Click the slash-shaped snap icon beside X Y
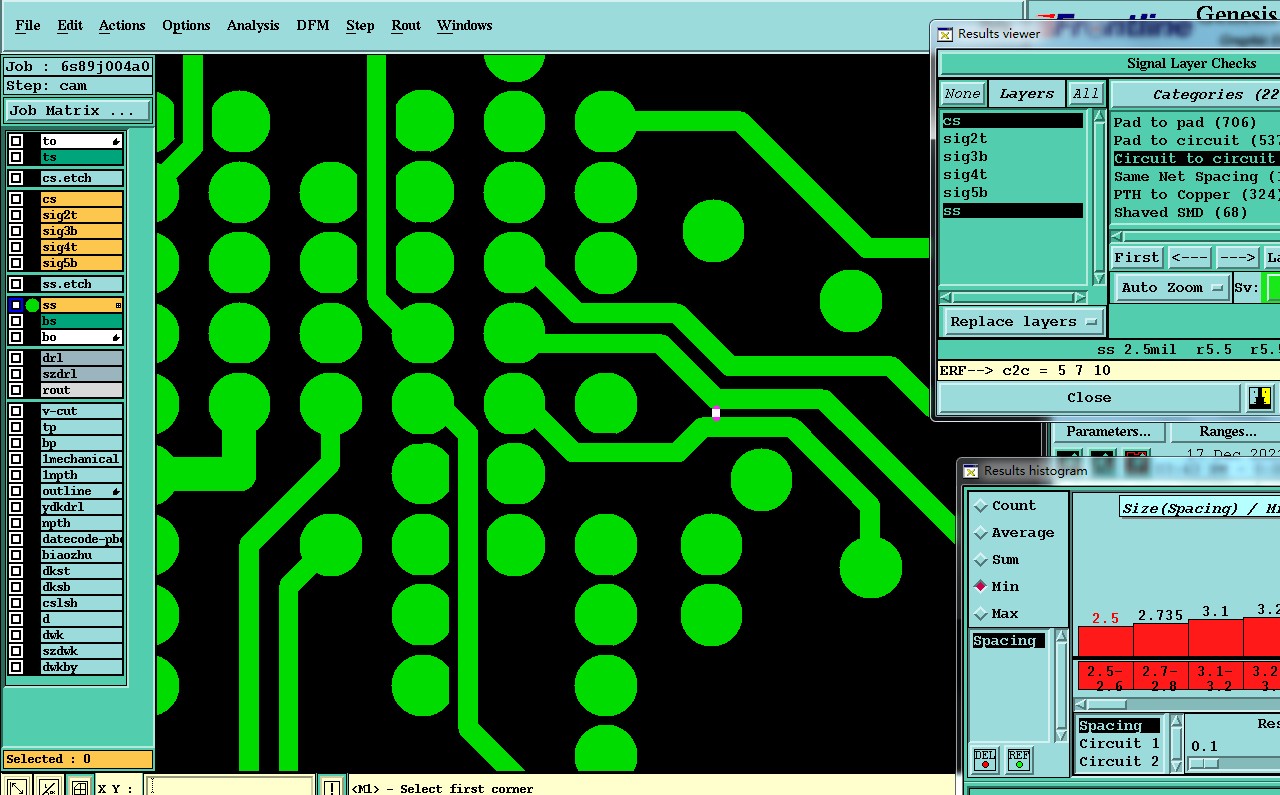The width and height of the screenshot is (1280, 795). point(48,787)
